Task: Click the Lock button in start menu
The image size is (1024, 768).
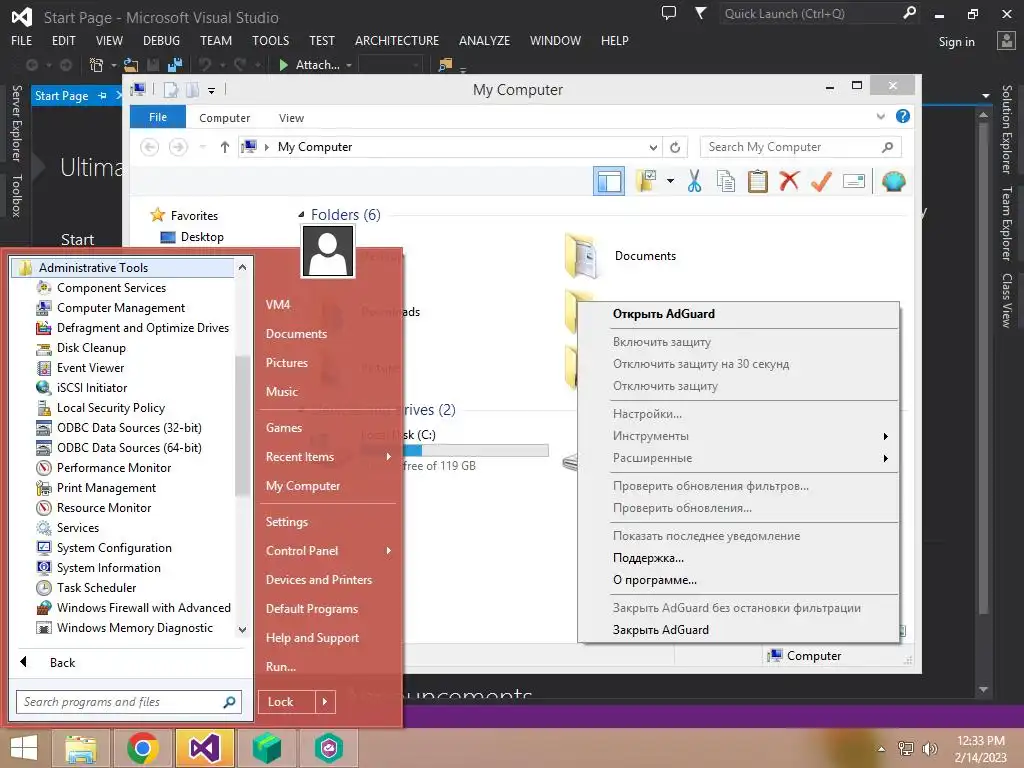Action: 287,702
